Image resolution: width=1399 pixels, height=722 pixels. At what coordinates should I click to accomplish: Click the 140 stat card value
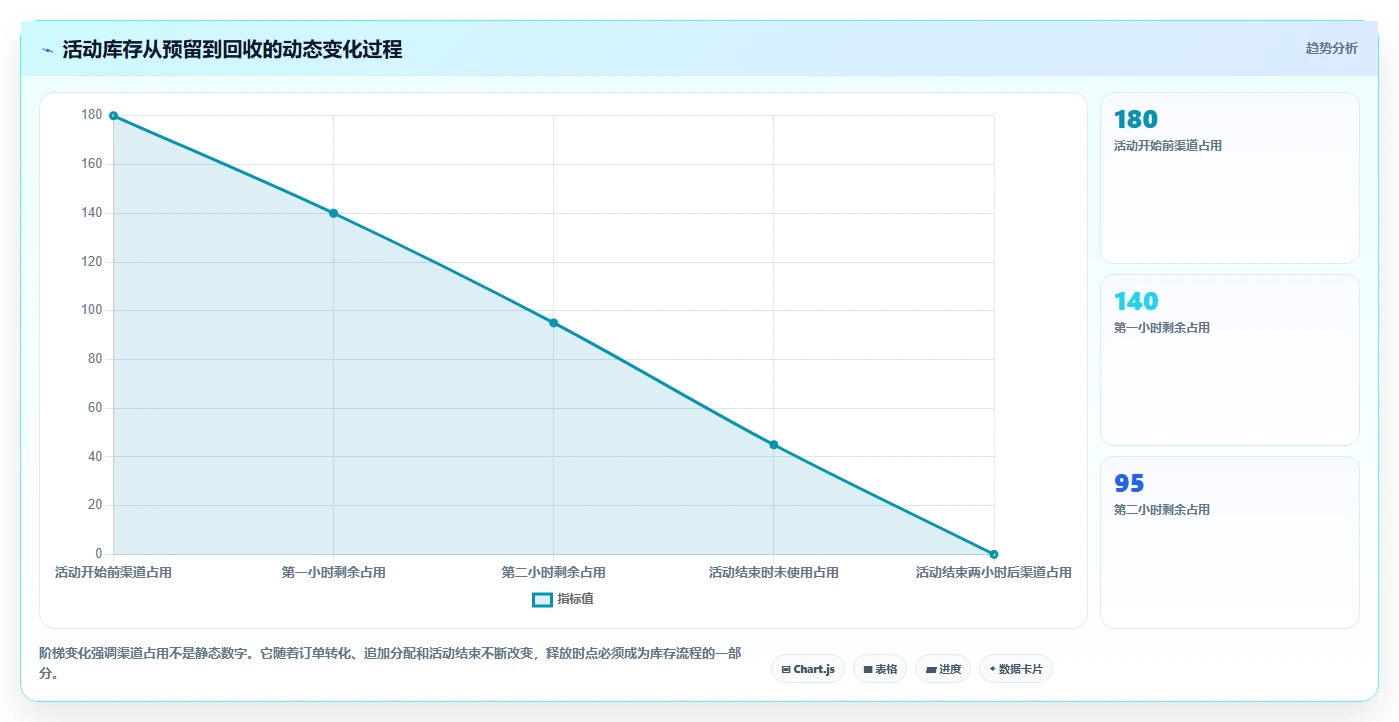1136,302
